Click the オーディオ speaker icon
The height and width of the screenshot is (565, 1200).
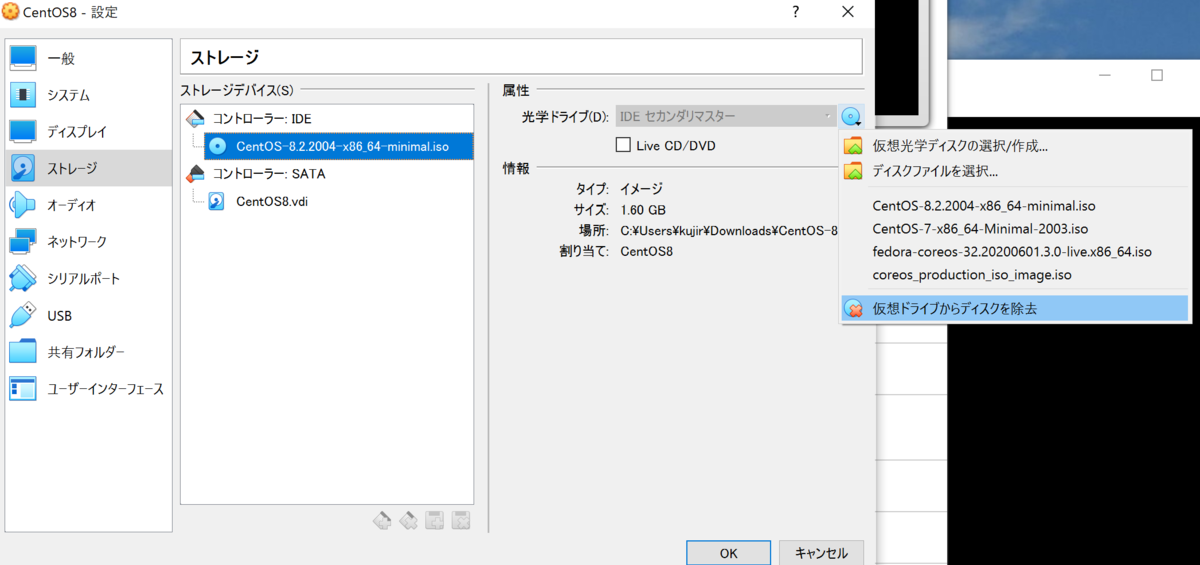click(23, 205)
